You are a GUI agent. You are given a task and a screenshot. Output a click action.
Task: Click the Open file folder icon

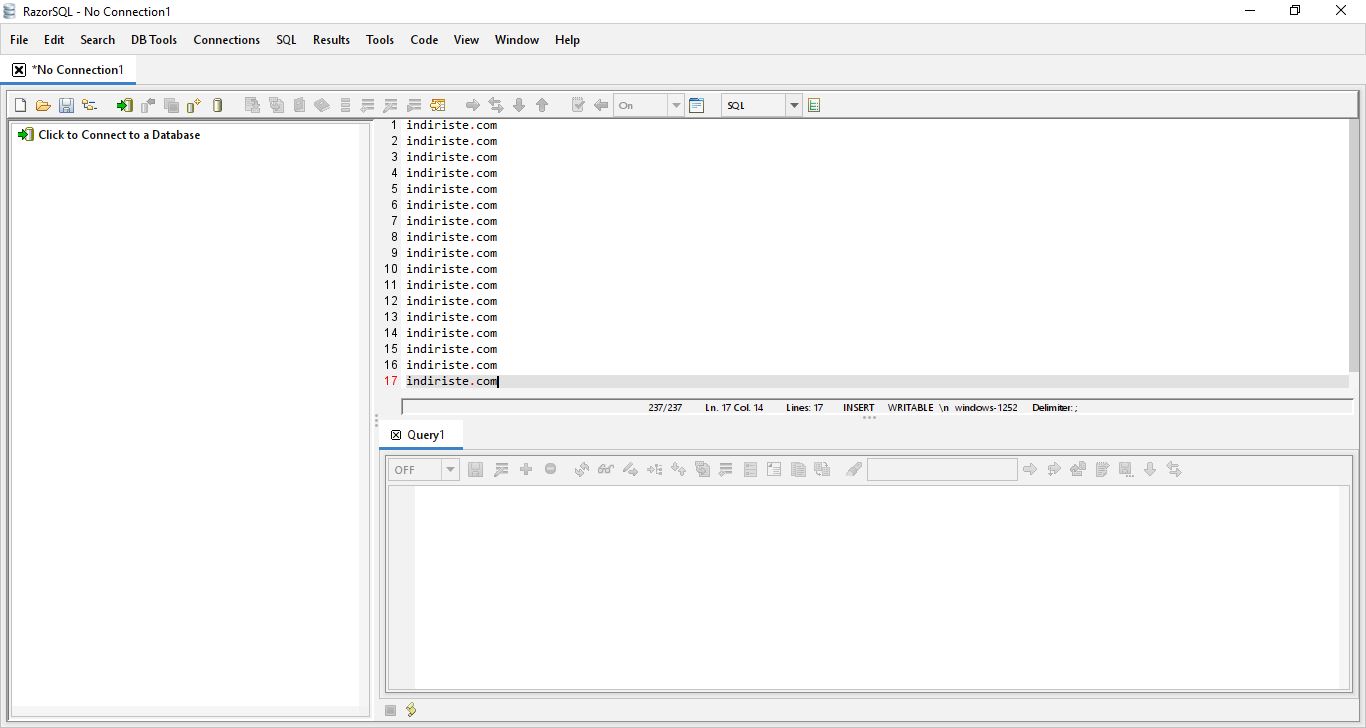[x=43, y=105]
